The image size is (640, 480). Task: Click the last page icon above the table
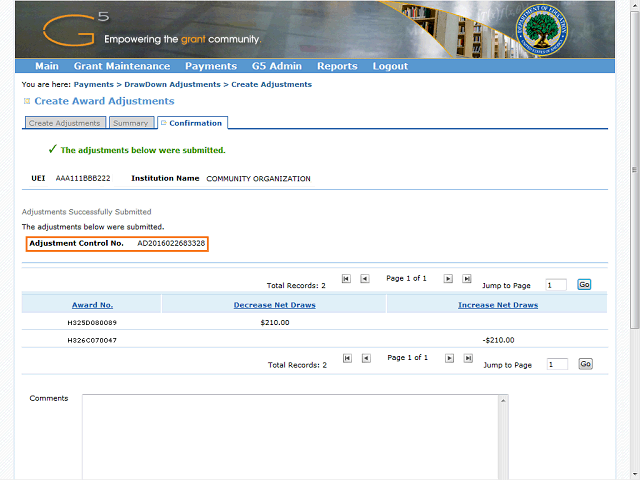click(467, 279)
